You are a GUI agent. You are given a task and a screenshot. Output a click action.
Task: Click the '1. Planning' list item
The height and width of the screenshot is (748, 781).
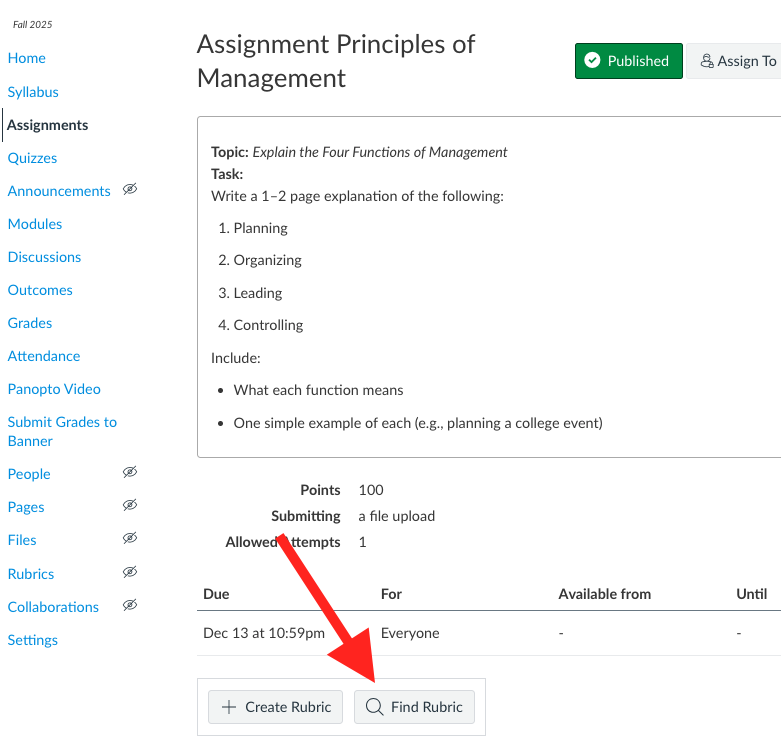[x=253, y=228]
